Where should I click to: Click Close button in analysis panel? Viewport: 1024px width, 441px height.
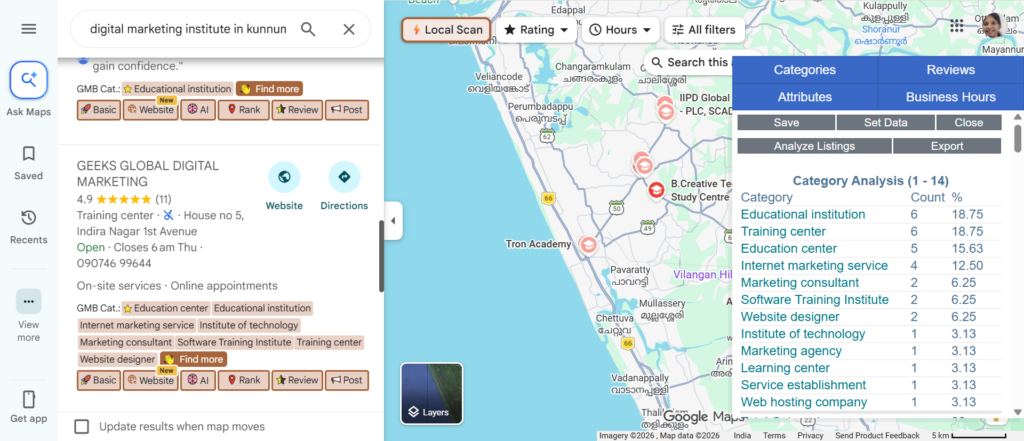(x=968, y=122)
